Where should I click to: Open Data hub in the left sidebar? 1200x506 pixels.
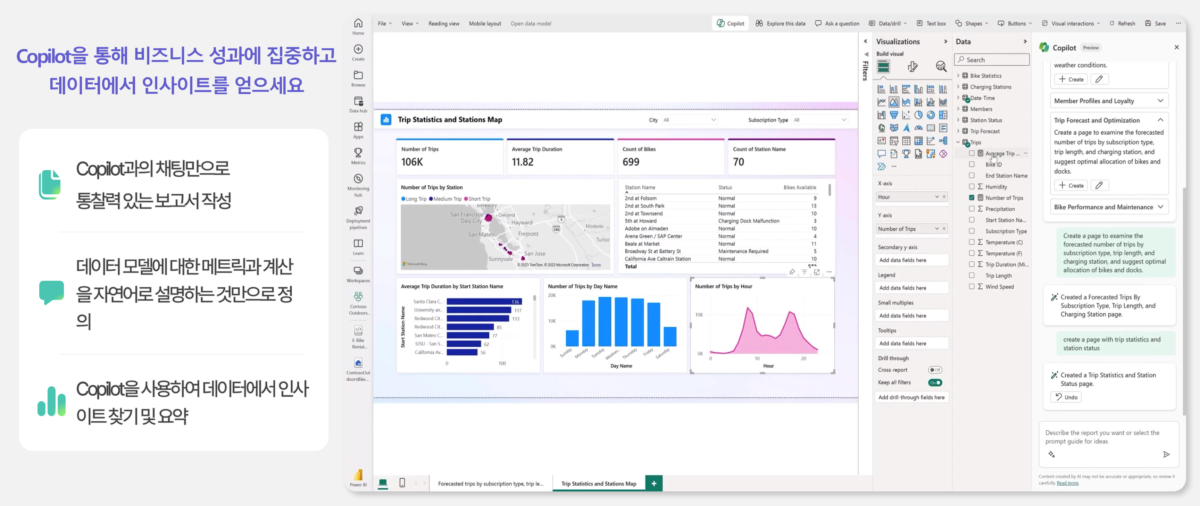358,103
